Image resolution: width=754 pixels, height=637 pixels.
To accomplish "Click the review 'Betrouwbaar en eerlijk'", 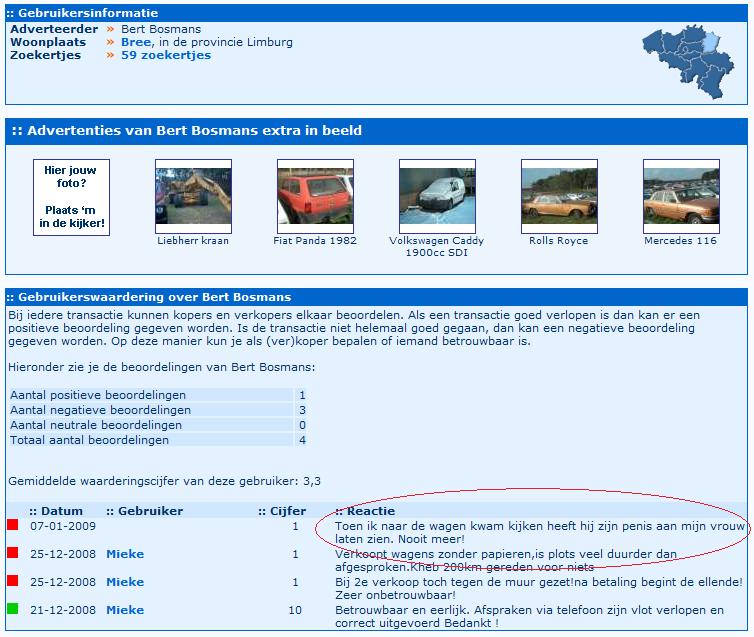I will pos(529,616).
